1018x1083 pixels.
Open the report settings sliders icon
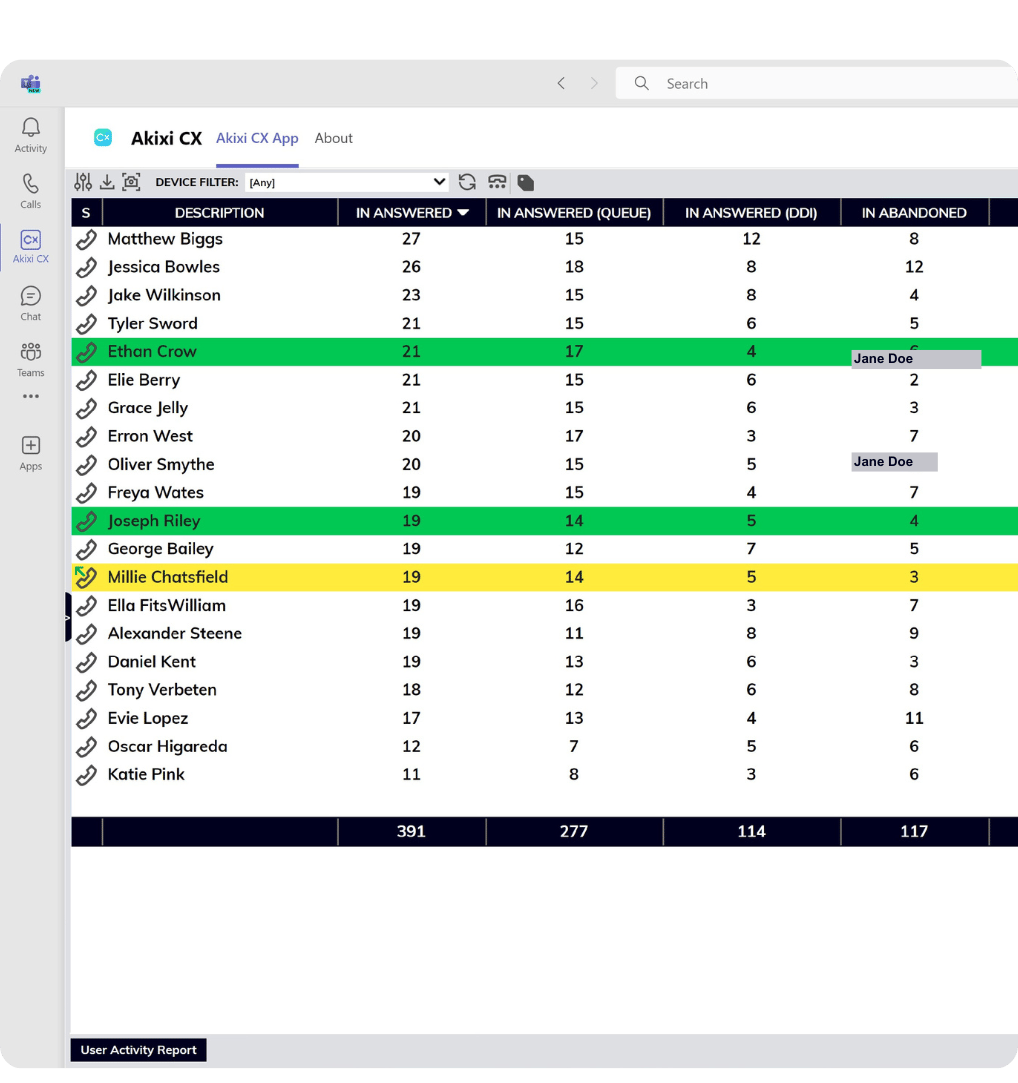tap(83, 182)
